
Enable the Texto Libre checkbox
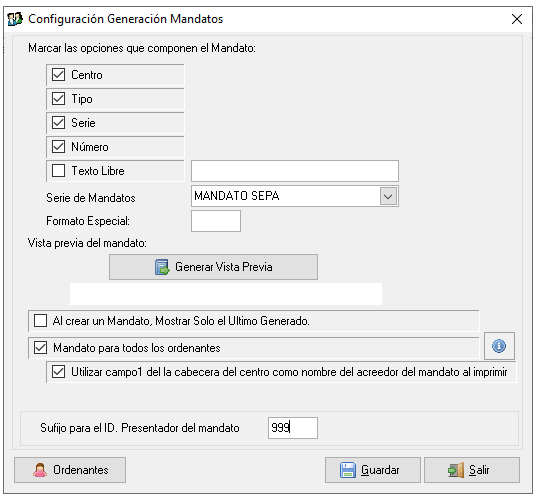click(58, 171)
